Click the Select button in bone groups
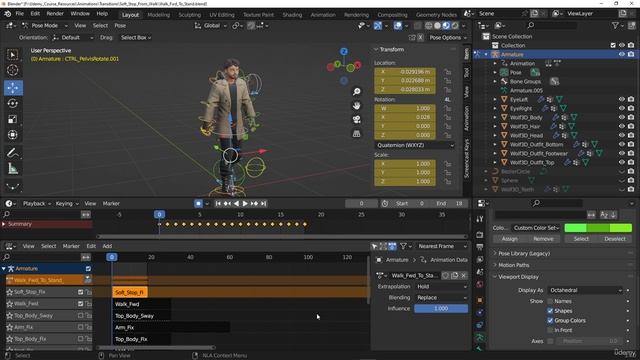640x360 pixels. [x=581, y=239]
